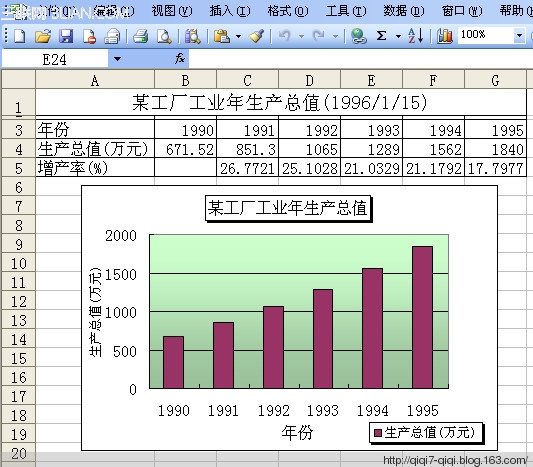Click the New workbook icon

19,36
